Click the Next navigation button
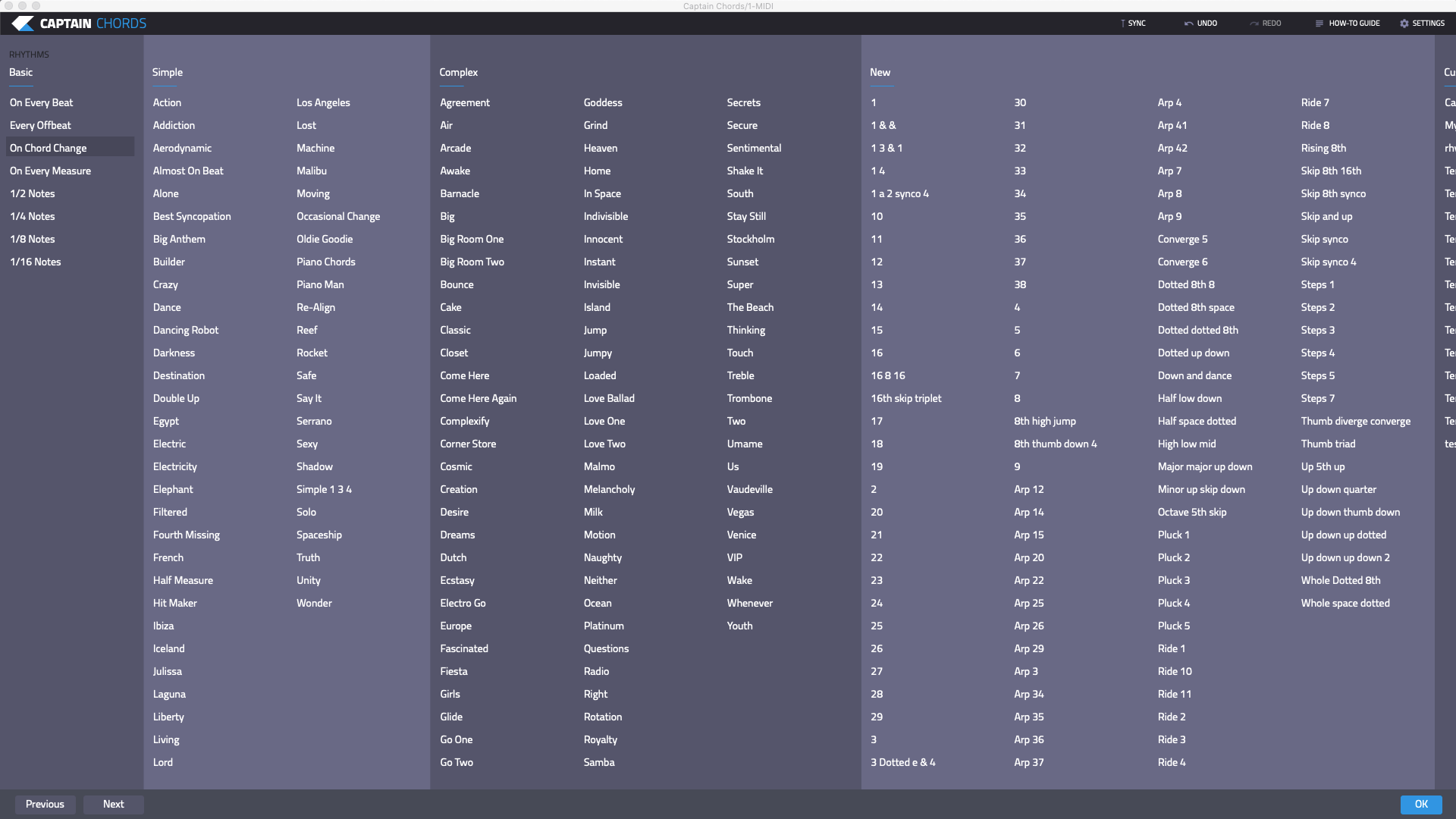 [113, 803]
